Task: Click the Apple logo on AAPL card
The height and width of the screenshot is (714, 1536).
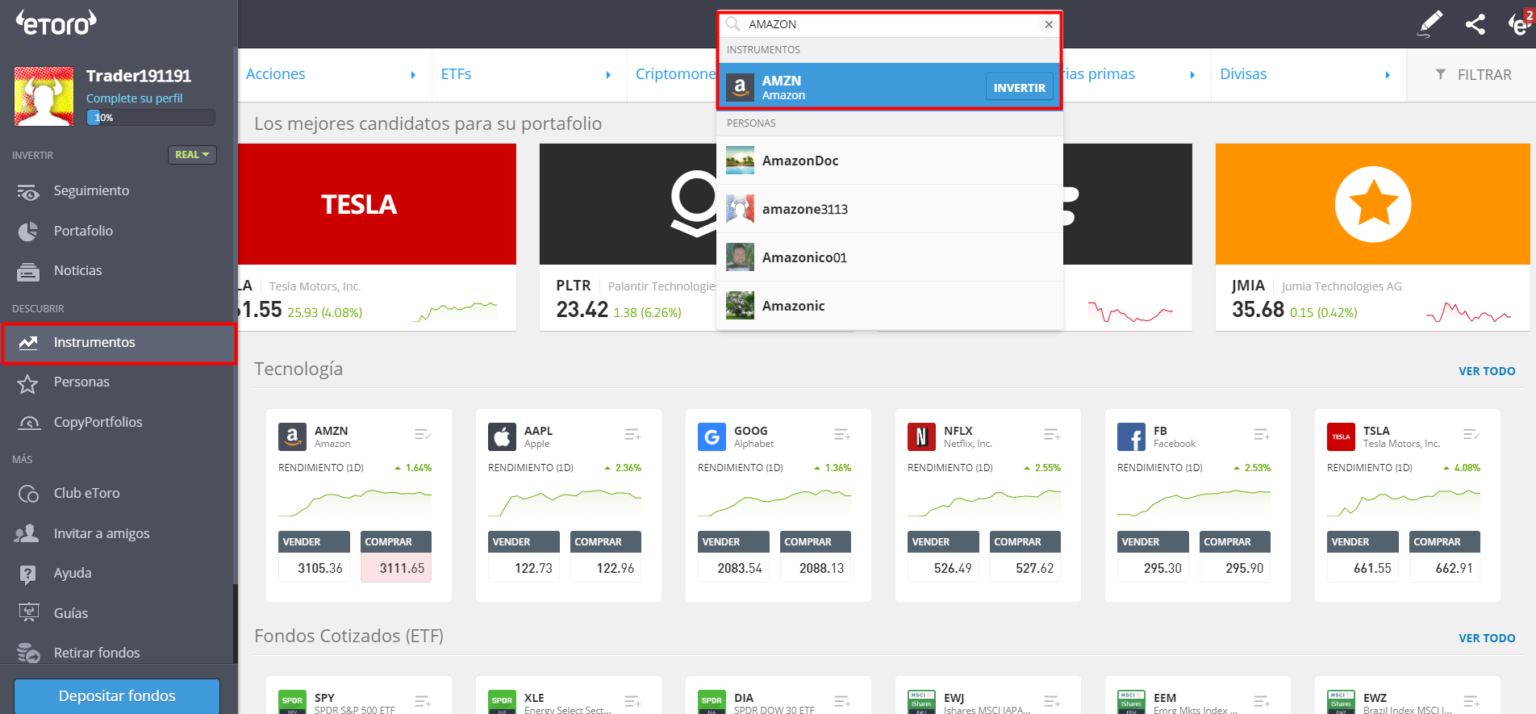Action: coord(502,437)
